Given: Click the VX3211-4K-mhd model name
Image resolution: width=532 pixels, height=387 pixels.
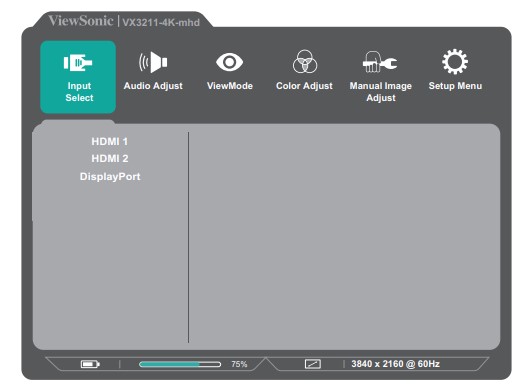Looking at the screenshot, I should pos(161,23).
